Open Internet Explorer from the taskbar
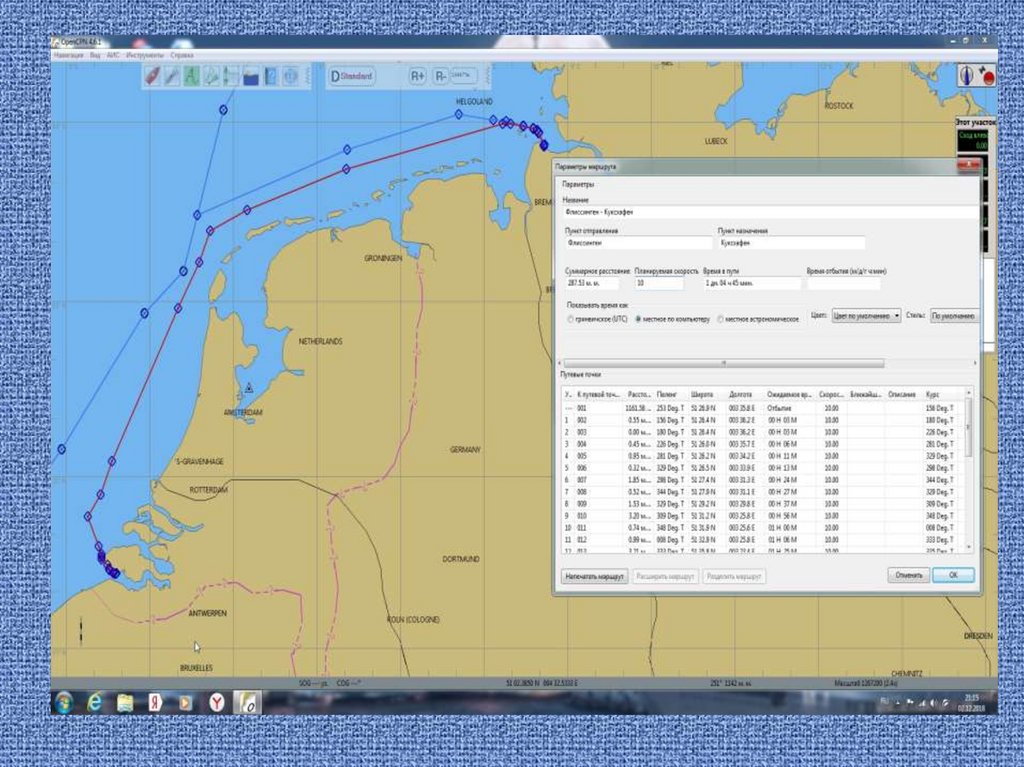The height and width of the screenshot is (767, 1024). pos(95,702)
